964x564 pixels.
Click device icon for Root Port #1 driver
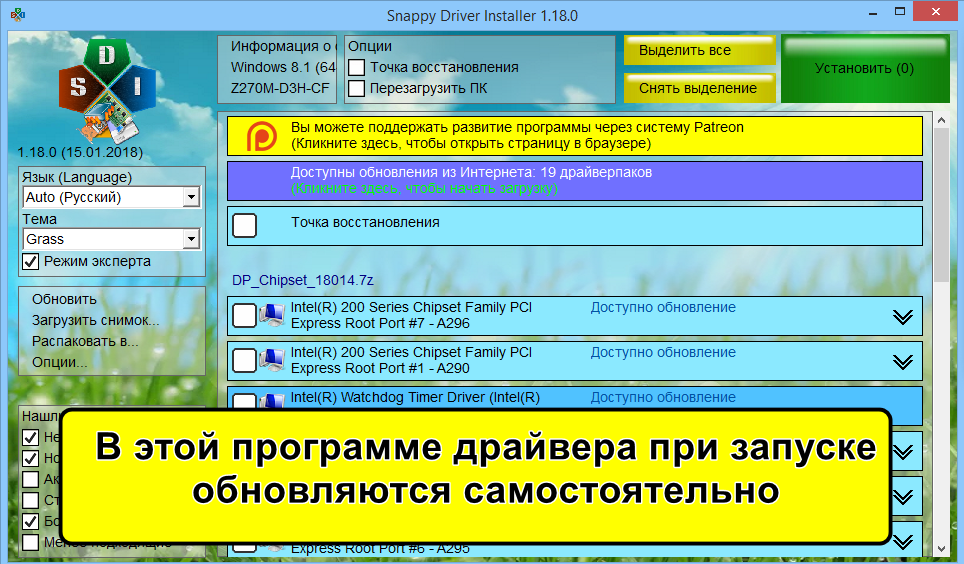tap(272, 361)
